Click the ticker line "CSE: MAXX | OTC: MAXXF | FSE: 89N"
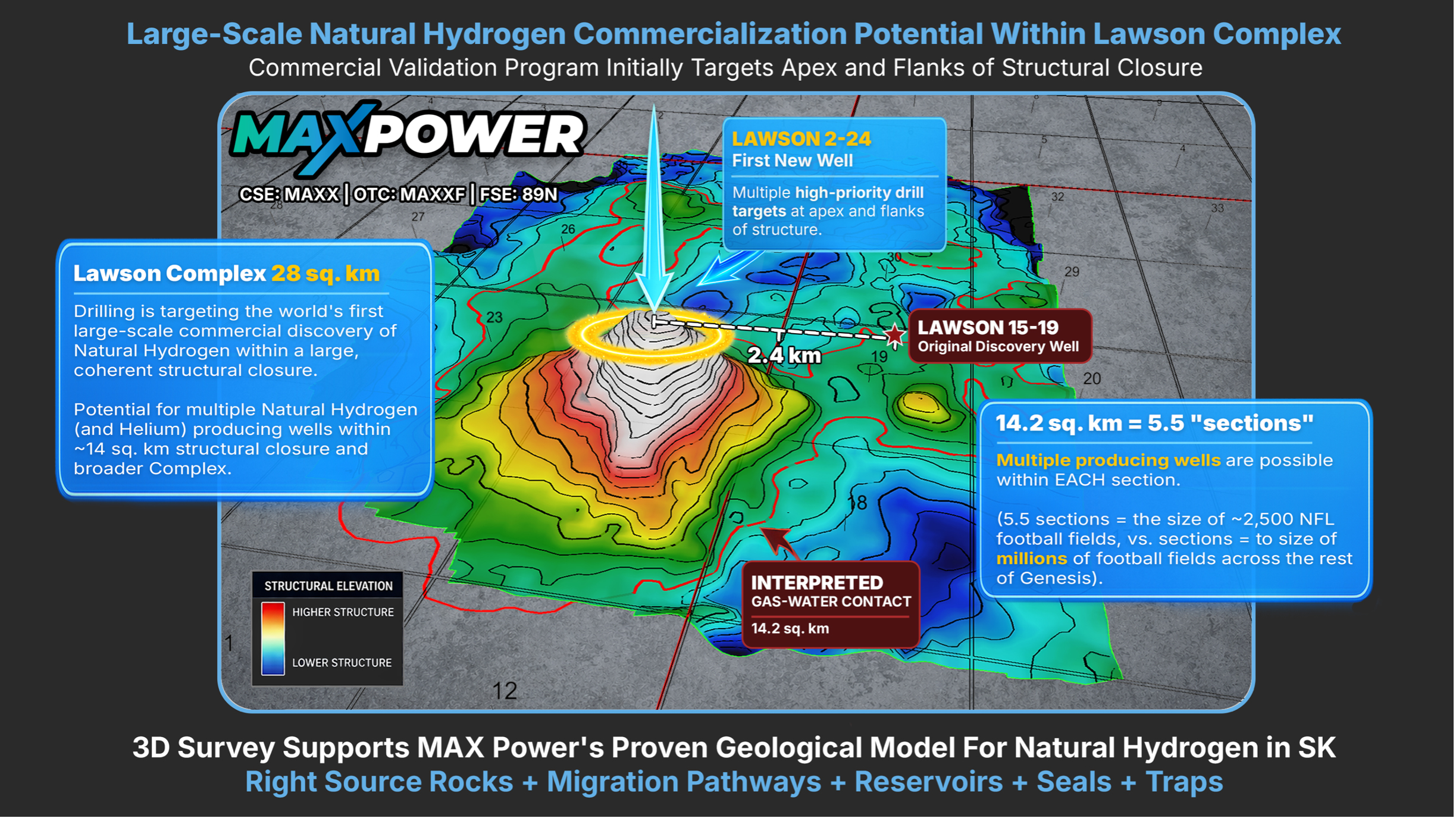This screenshot has height=818, width=1456. pos(399,195)
